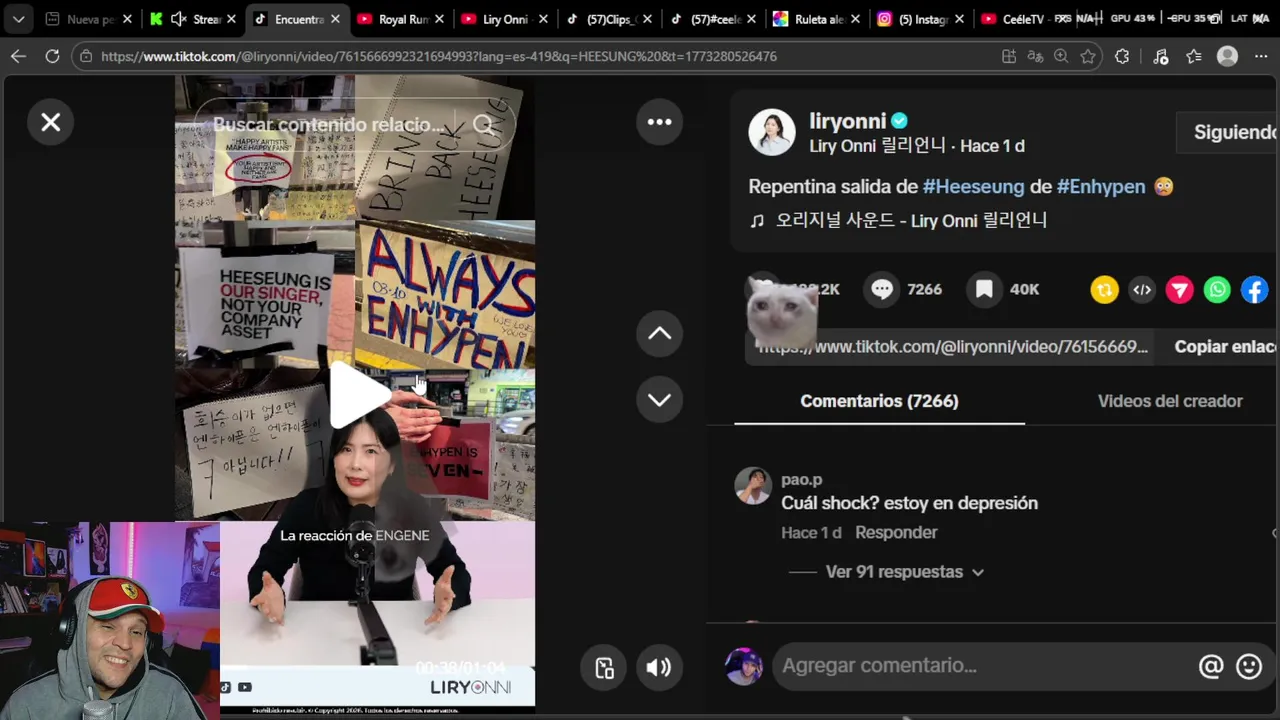
Task: Open commenter pao.p's avatar
Action: click(x=753, y=486)
